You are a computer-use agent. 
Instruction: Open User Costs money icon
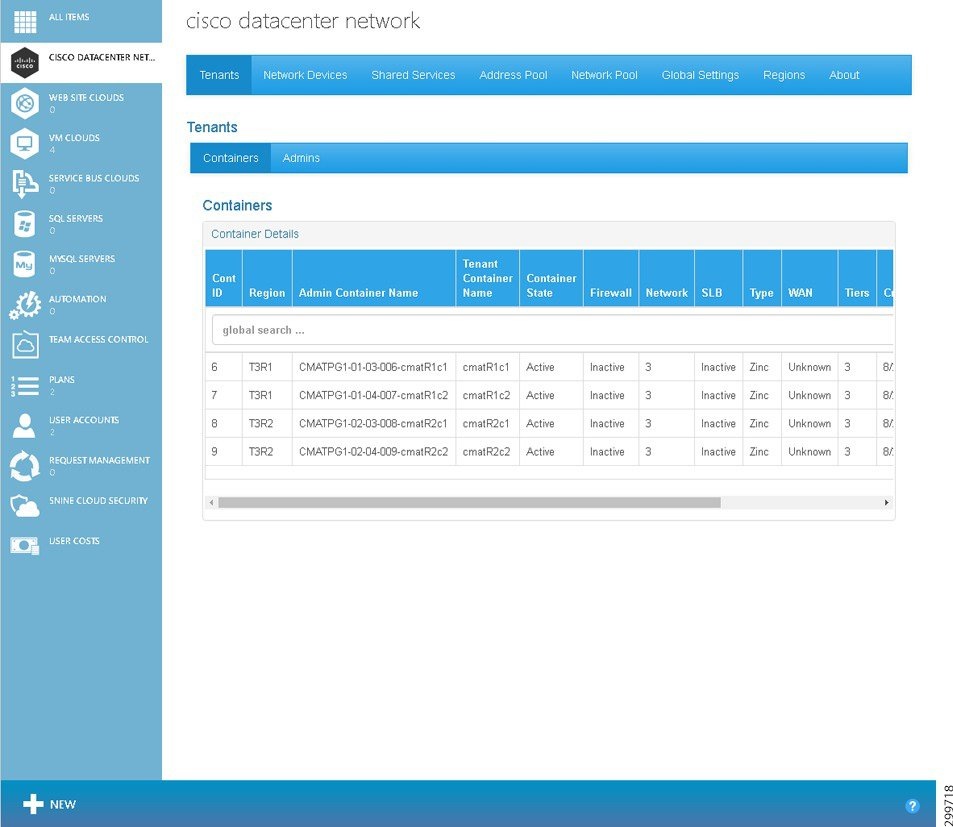click(25, 546)
